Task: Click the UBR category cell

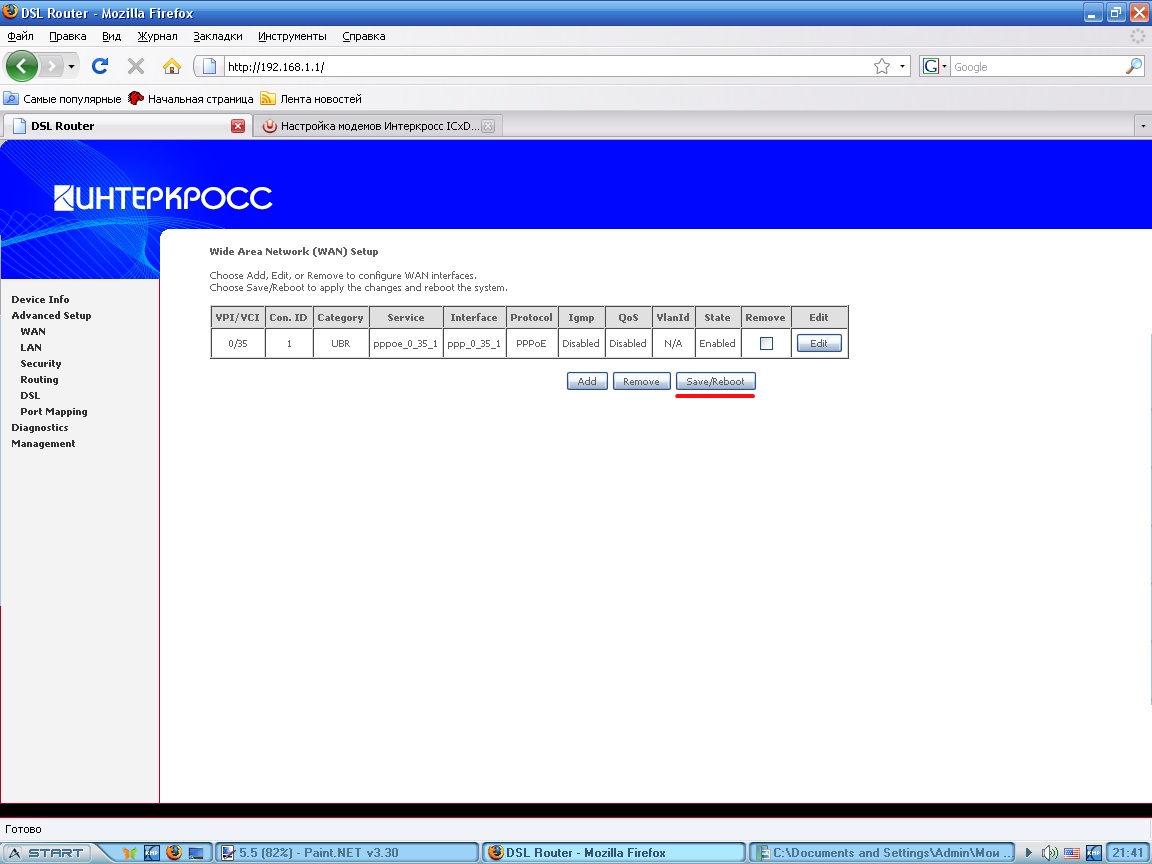Action: click(340, 343)
